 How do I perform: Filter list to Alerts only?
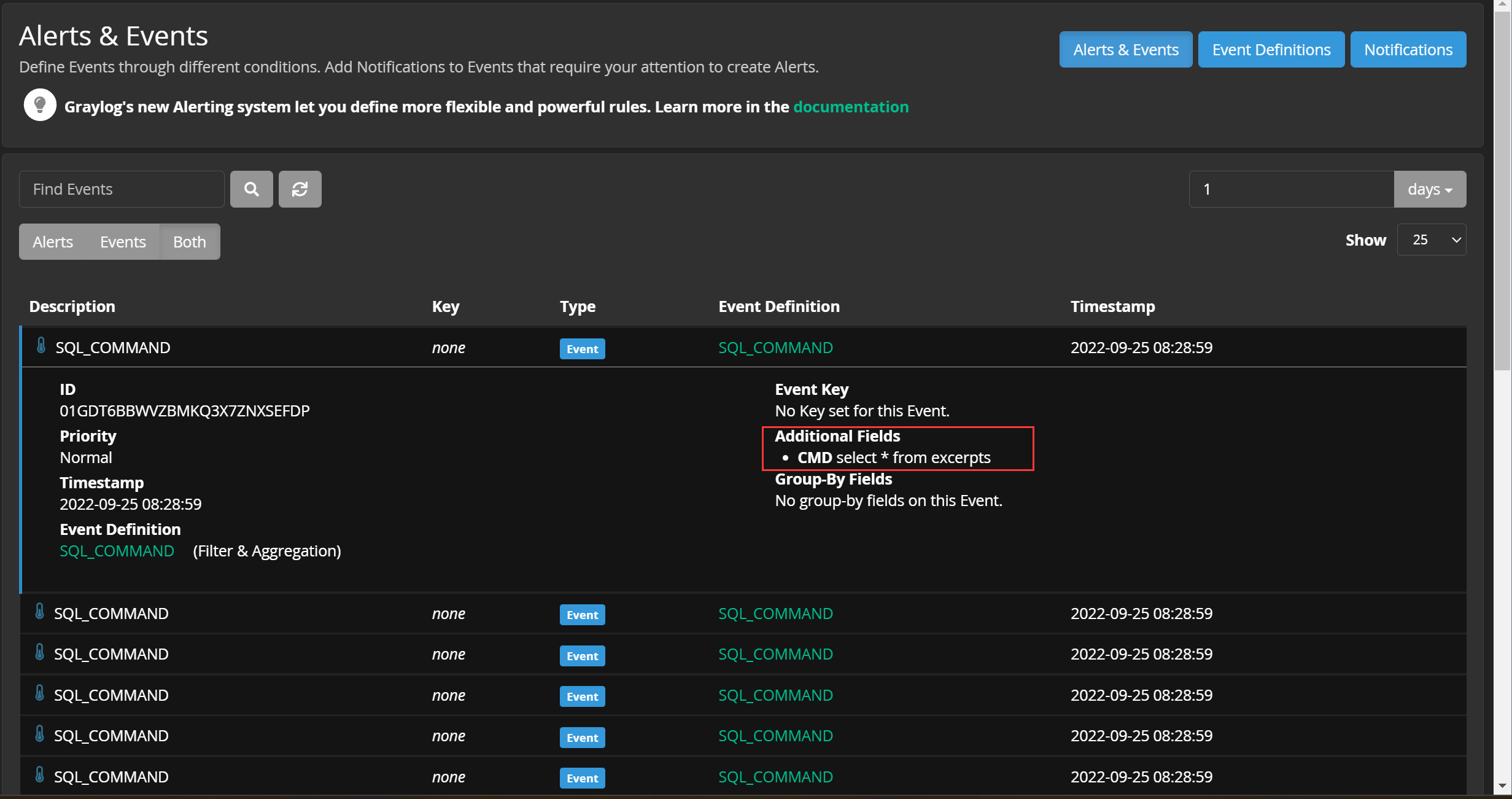(x=53, y=242)
